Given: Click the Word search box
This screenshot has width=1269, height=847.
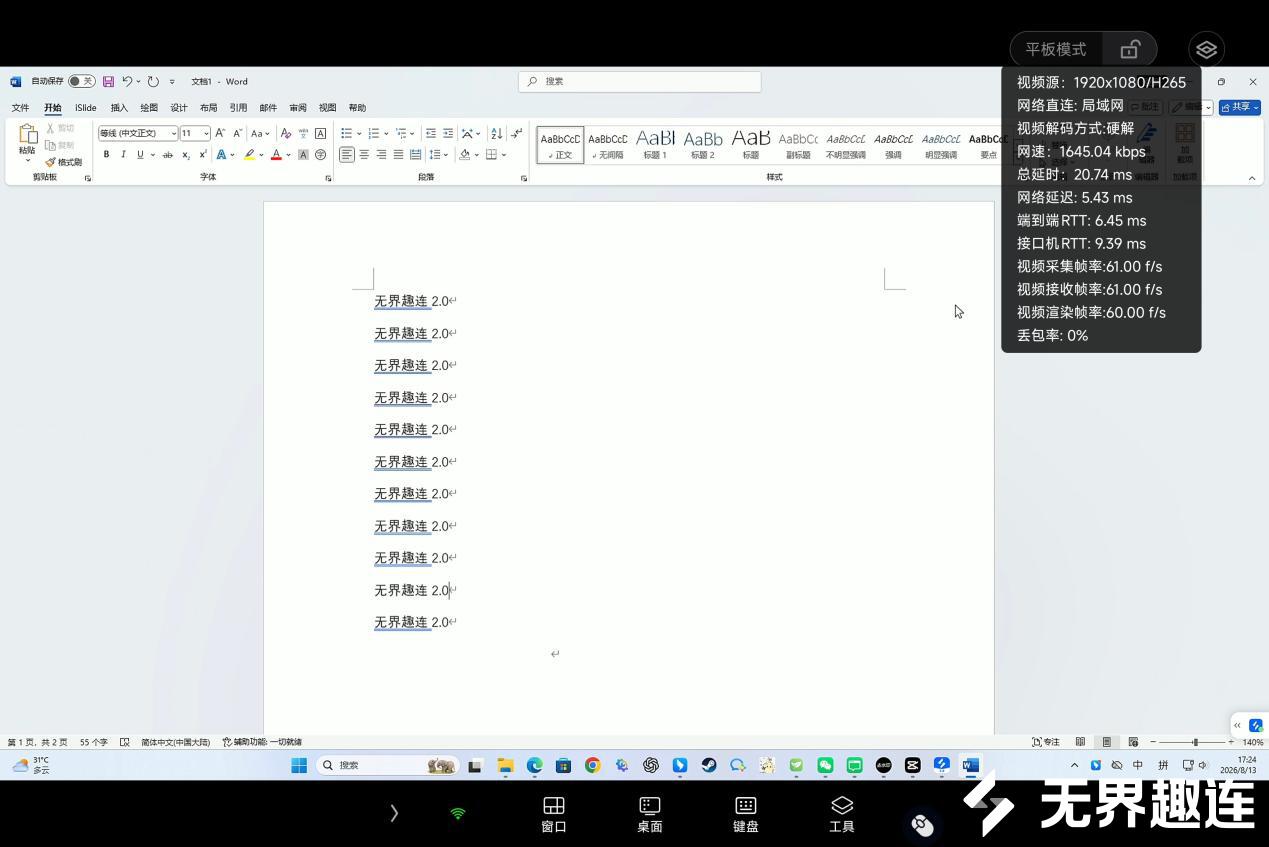Looking at the screenshot, I should [x=640, y=82].
